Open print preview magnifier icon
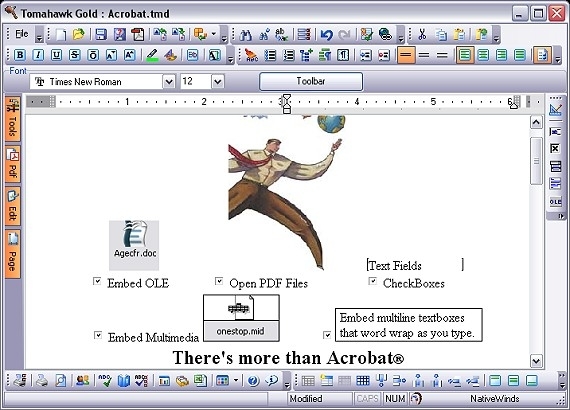This screenshot has width=570, height=410. 60,381
